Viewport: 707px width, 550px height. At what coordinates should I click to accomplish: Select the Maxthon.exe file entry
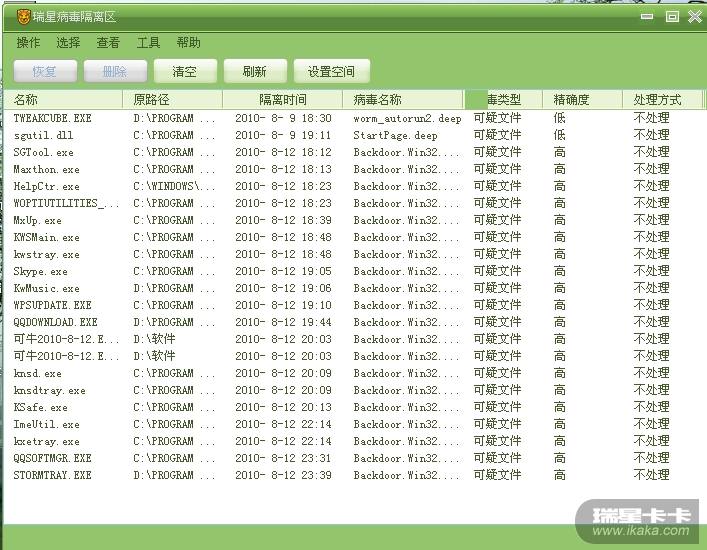click(46, 170)
